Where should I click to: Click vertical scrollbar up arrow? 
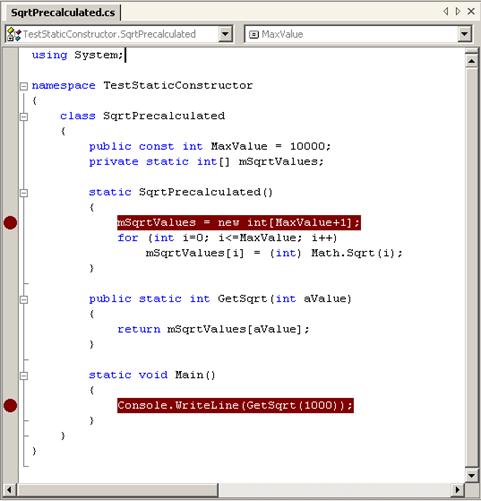pos(471,61)
